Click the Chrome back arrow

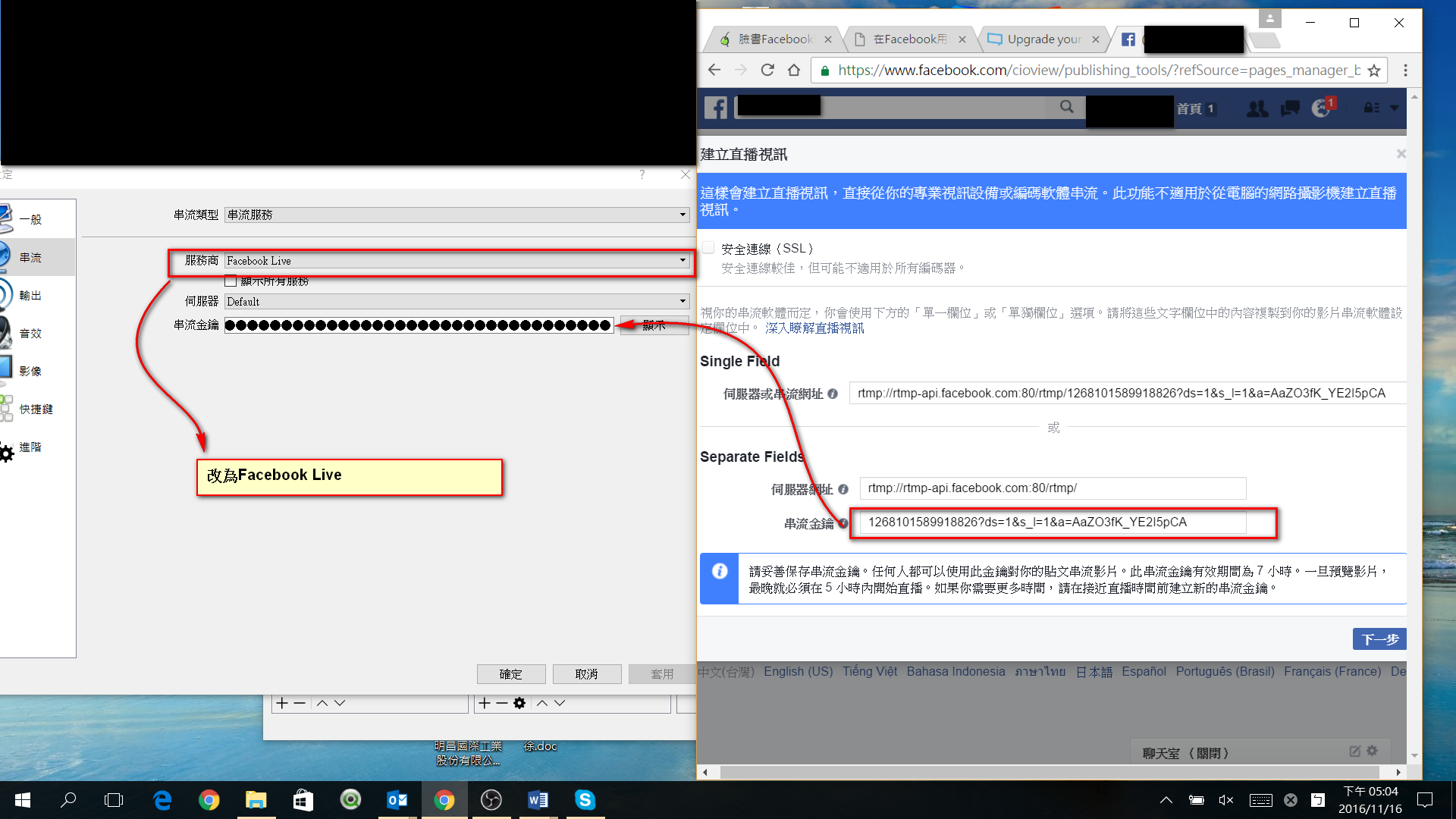click(714, 70)
